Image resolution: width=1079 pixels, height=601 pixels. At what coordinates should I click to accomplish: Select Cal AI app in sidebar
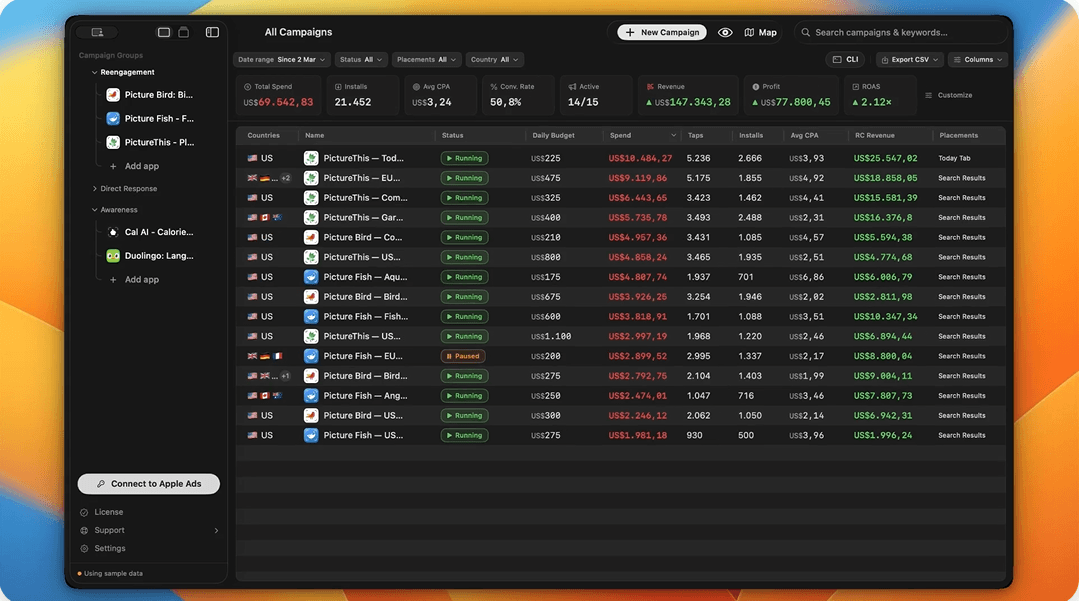pyautogui.click(x=149, y=232)
